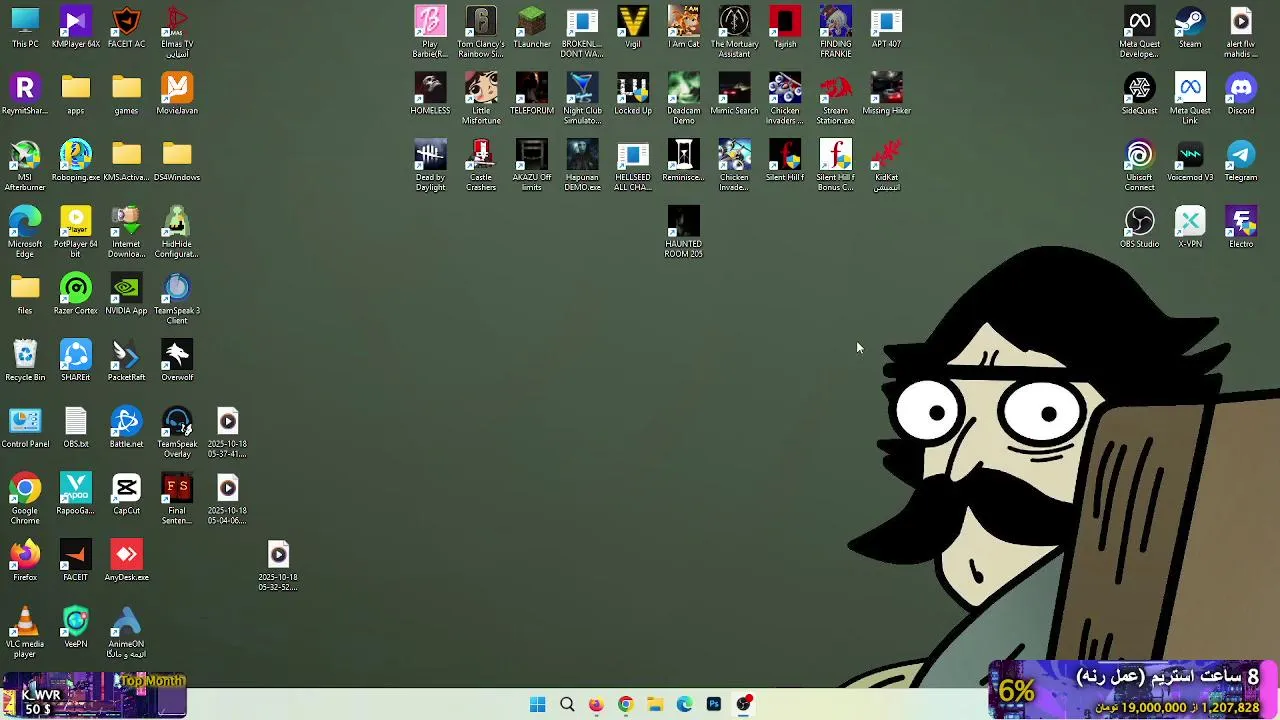Open VLC media player shortcut

25,633
